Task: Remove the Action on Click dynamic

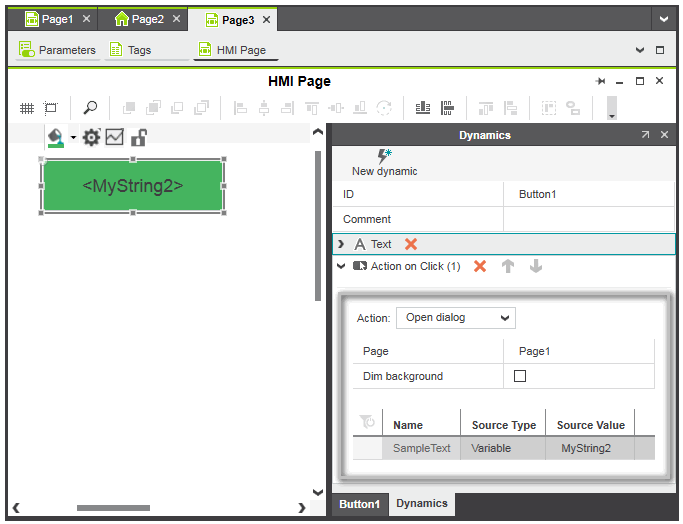Action: [x=480, y=266]
